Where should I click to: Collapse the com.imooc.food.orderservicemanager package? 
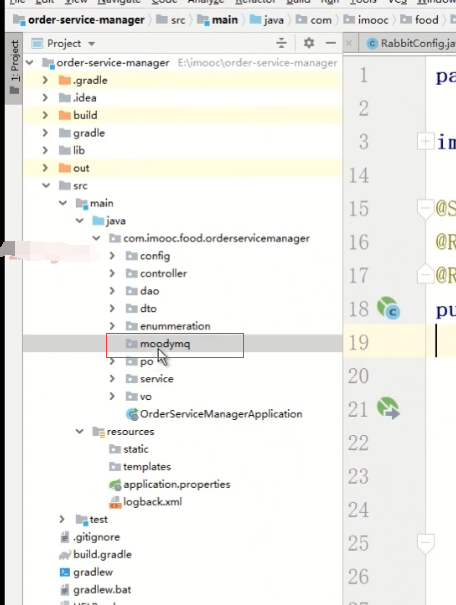[x=96, y=238]
